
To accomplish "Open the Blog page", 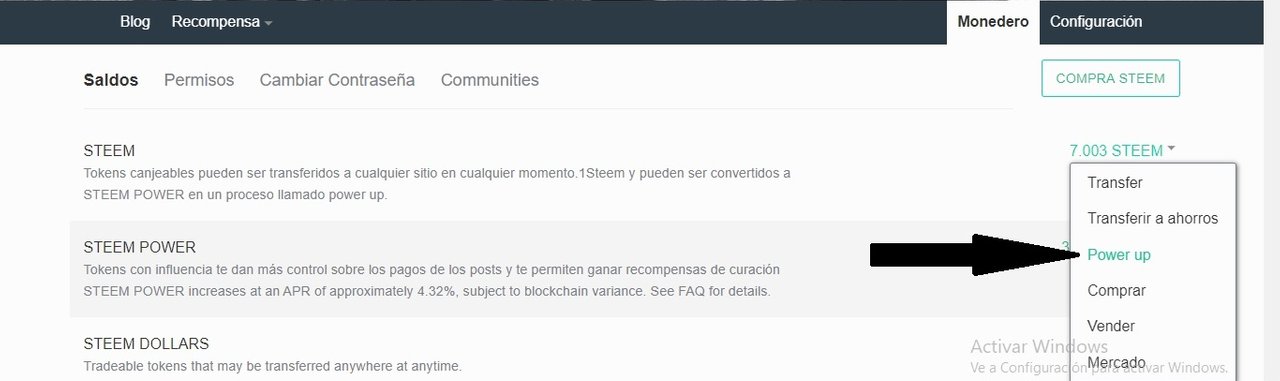I will [x=135, y=22].
